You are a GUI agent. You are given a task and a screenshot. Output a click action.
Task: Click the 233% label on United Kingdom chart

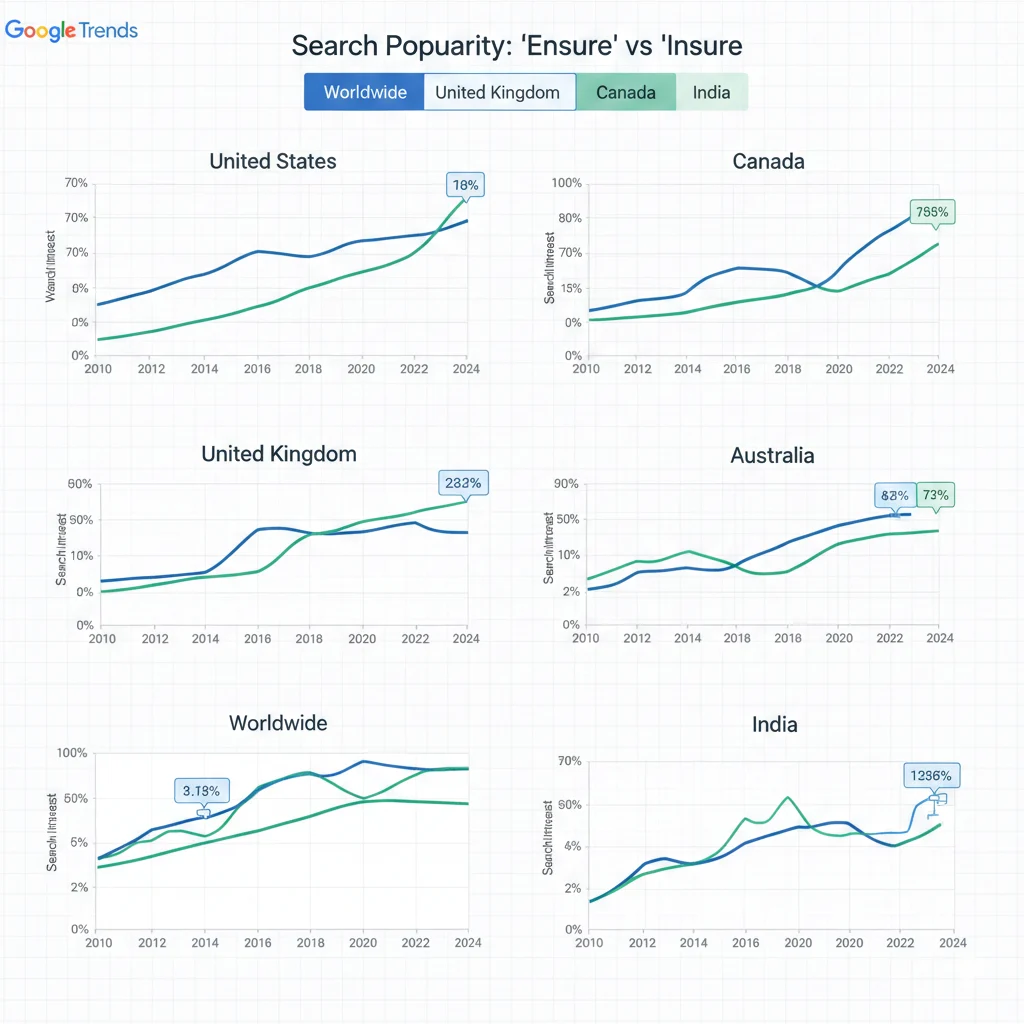click(x=463, y=483)
